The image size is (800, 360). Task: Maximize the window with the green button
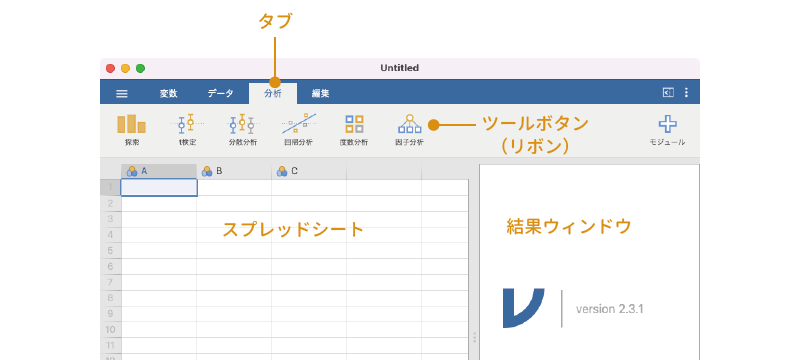tap(140, 68)
